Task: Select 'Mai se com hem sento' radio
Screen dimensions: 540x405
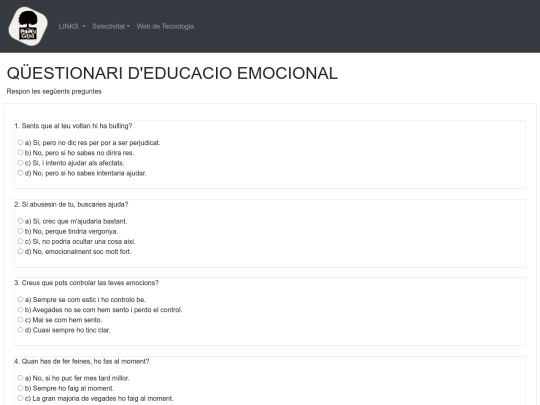Action: (20, 320)
